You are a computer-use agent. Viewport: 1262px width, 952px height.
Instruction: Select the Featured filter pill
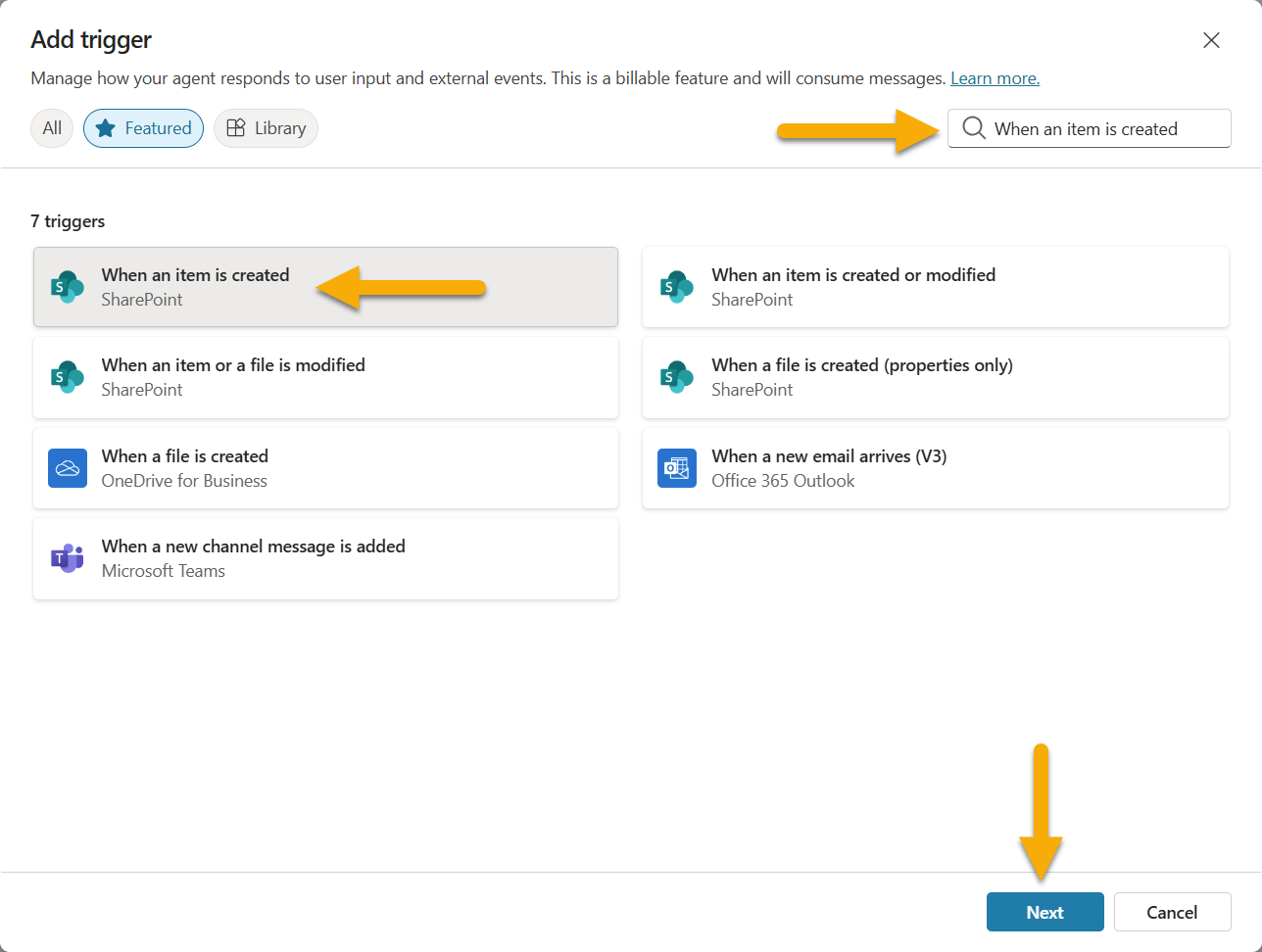[x=143, y=128]
